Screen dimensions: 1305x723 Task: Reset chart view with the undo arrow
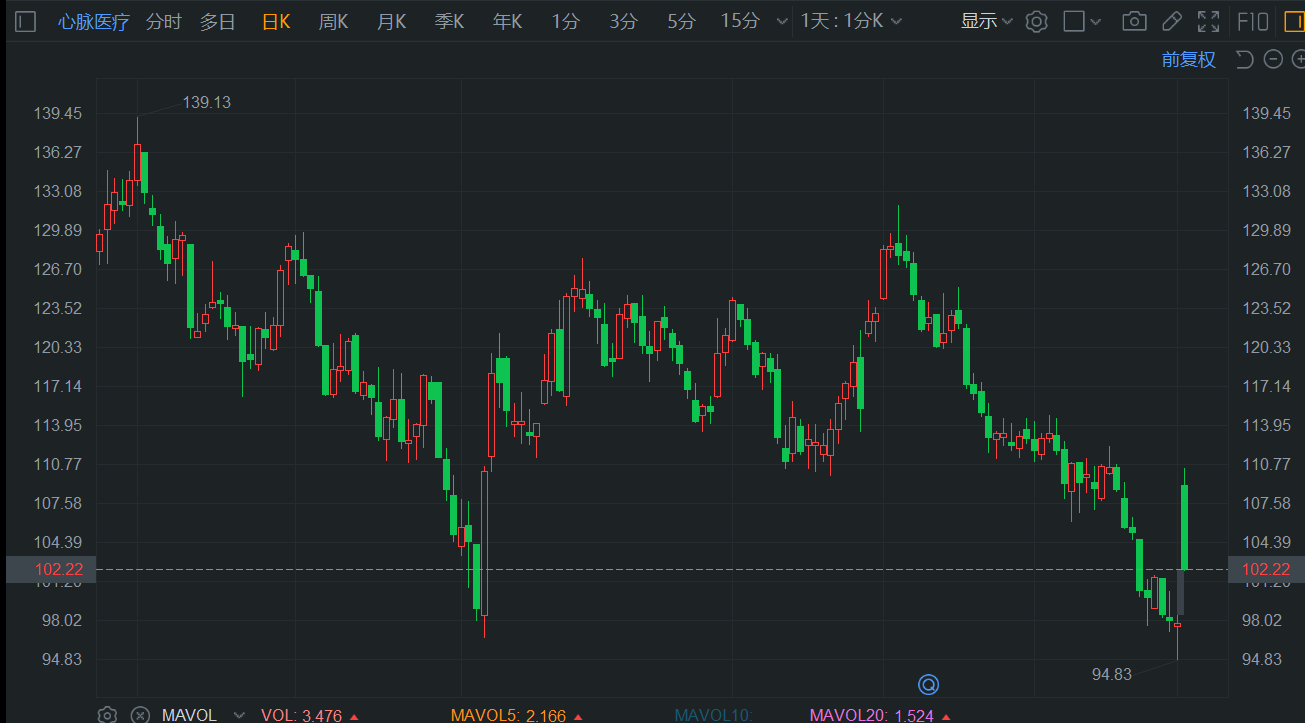tap(1244, 60)
